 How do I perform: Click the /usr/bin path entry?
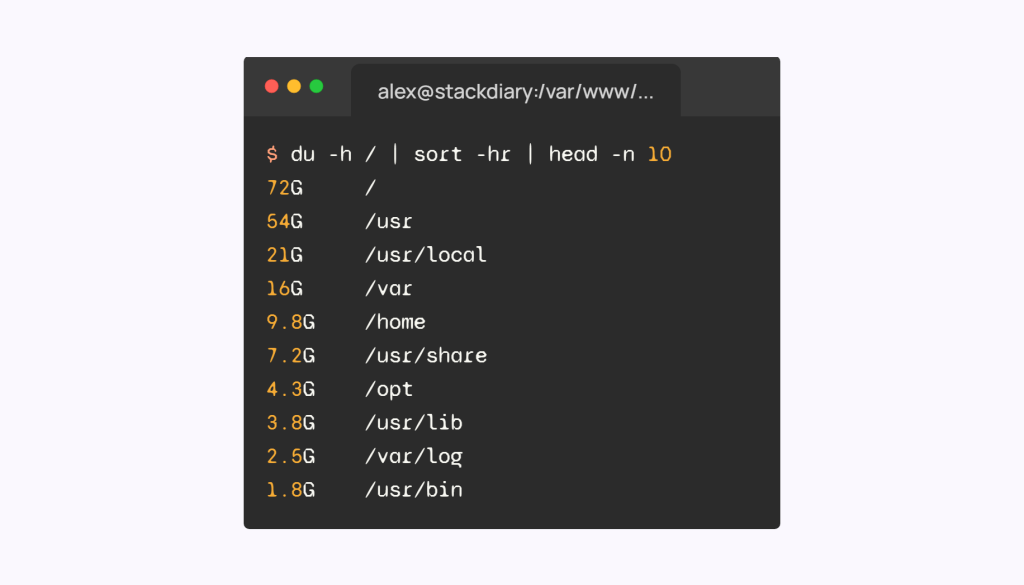click(414, 490)
